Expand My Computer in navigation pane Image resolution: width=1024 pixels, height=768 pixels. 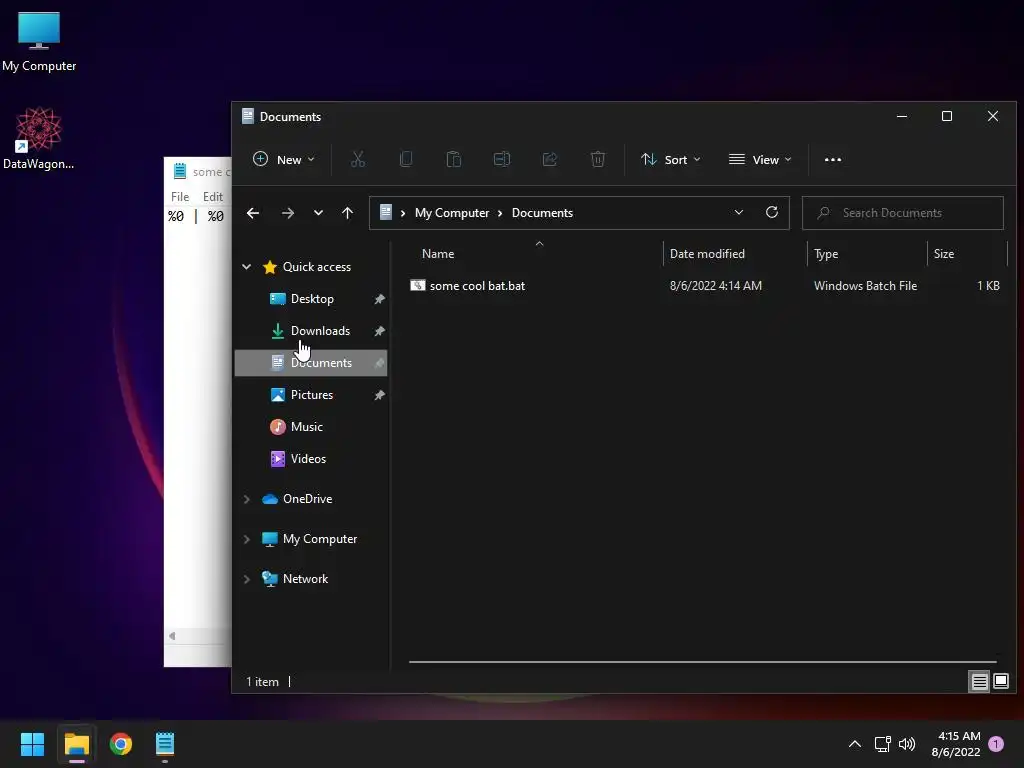pos(246,539)
